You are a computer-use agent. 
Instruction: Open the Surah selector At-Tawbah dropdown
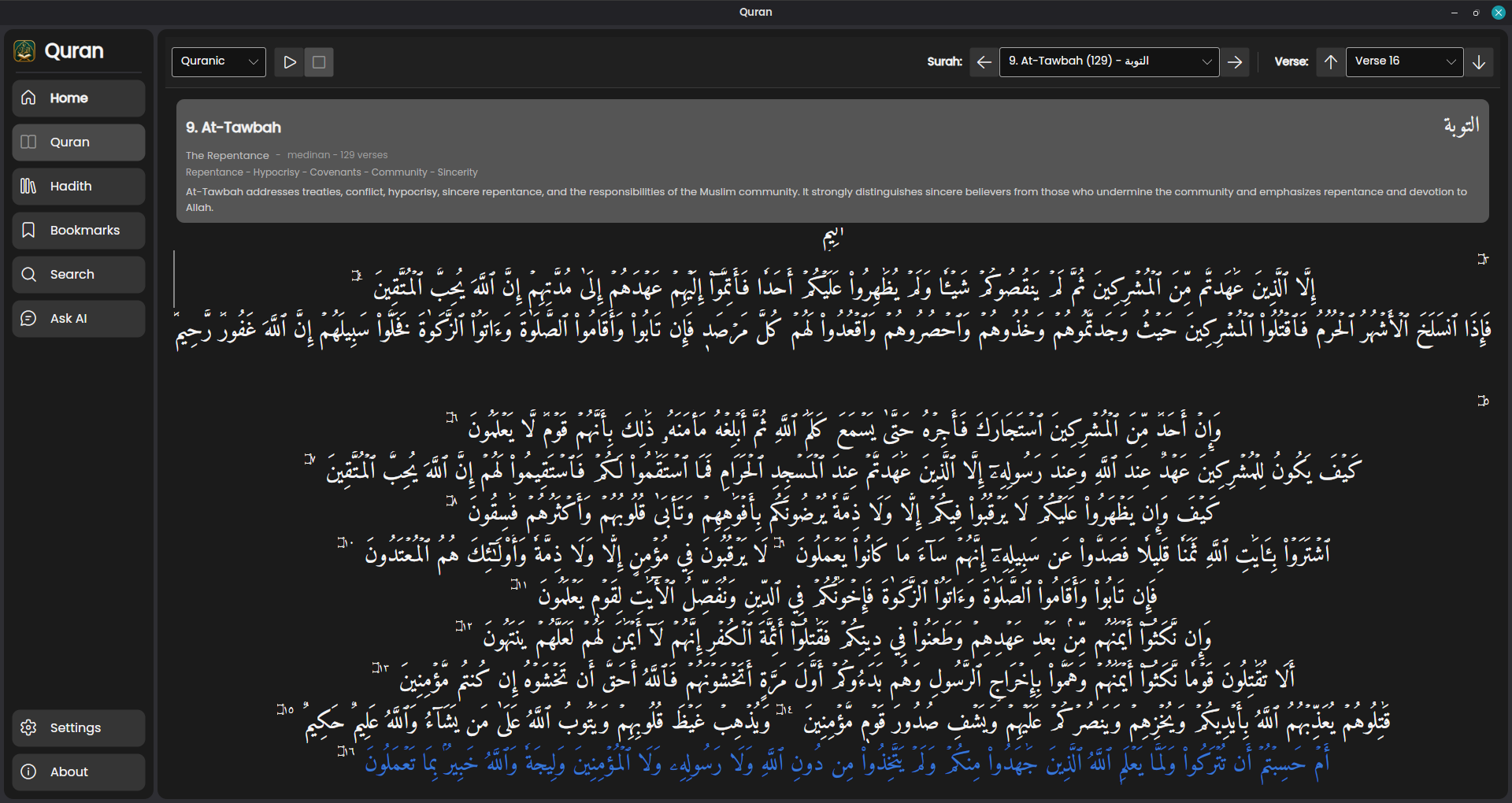click(x=1109, y=62)
